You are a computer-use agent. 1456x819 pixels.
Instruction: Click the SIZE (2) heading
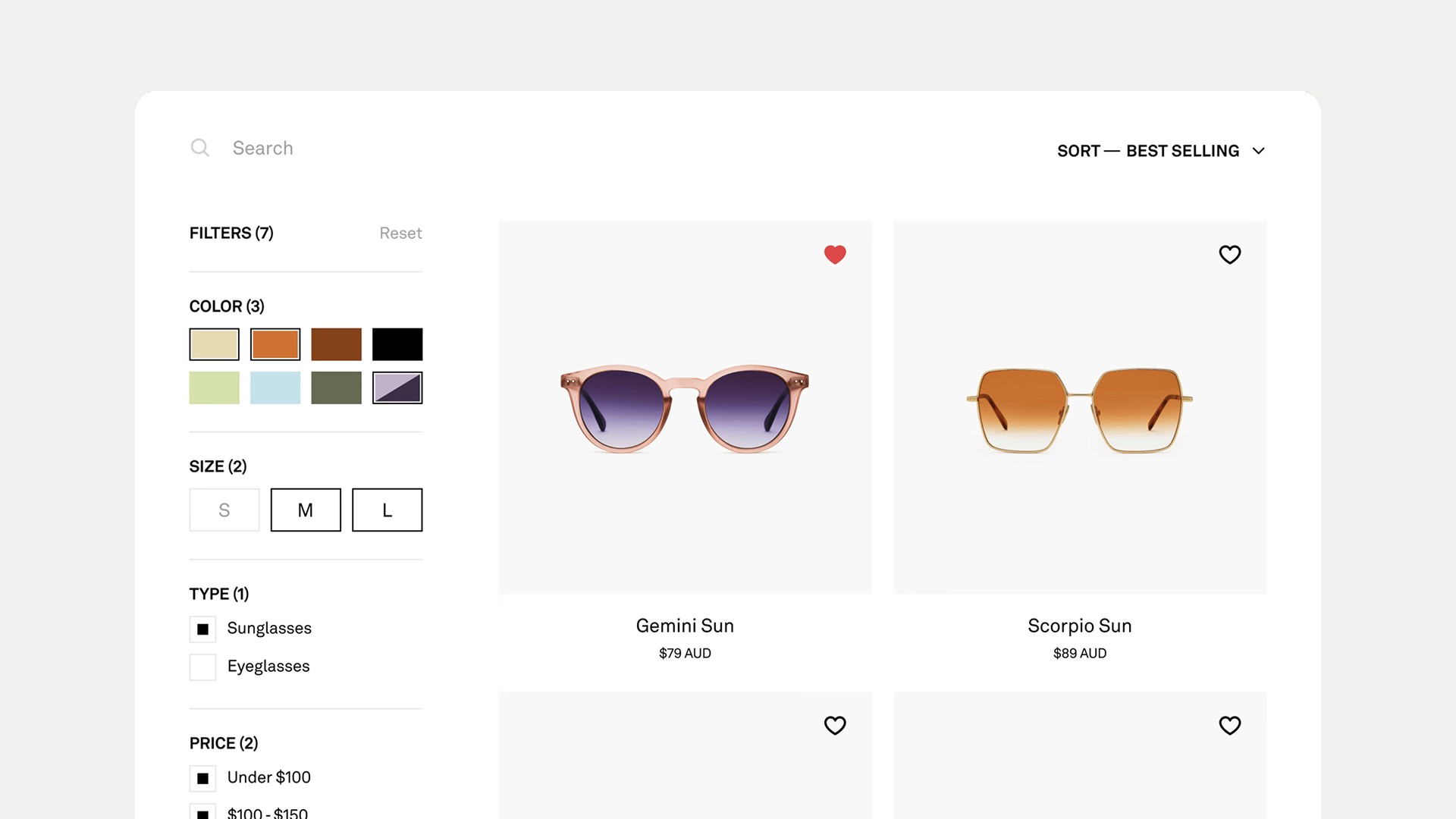click(218, 466)
